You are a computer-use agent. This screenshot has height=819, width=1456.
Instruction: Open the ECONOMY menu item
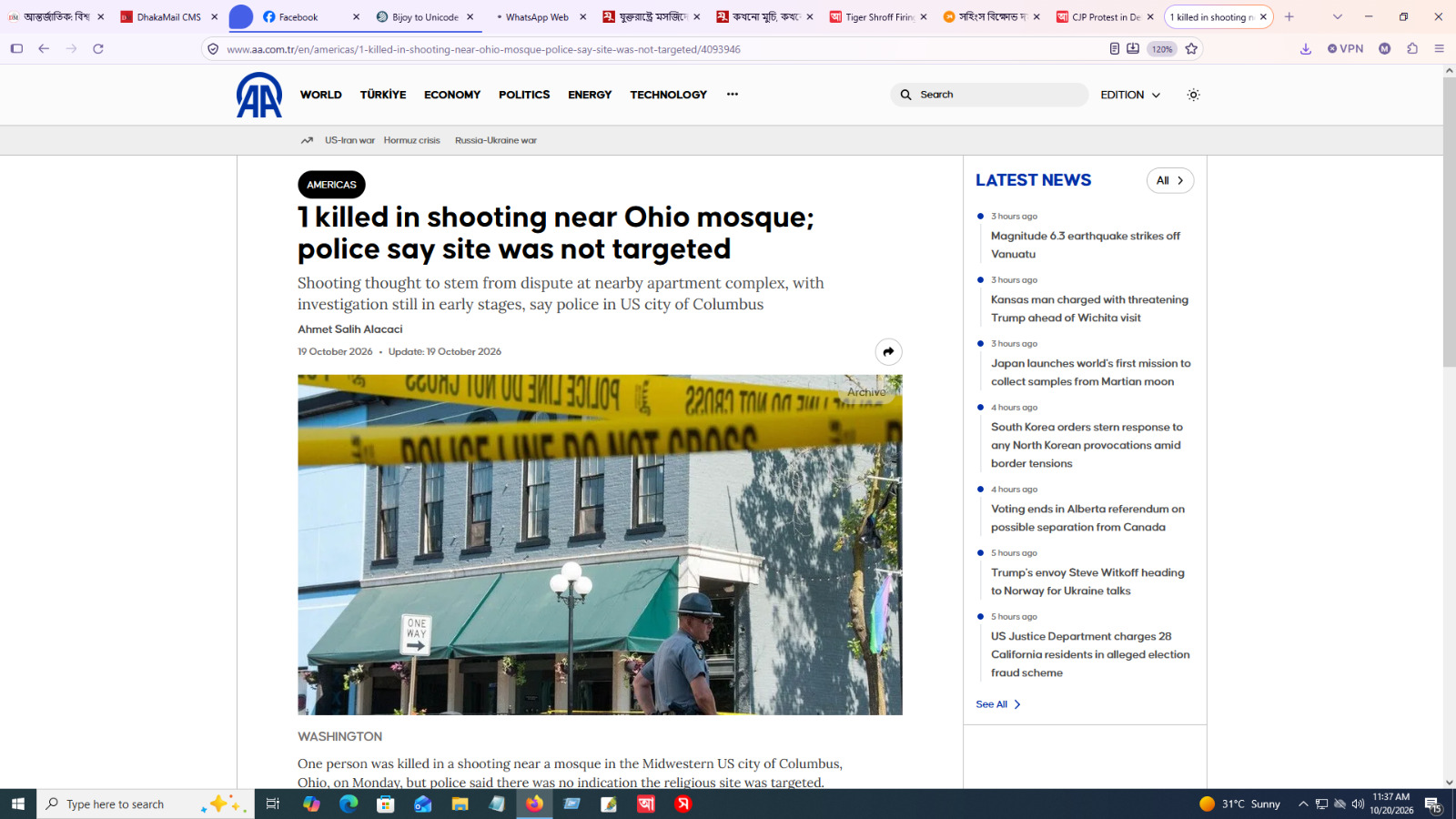coord(452,95)
